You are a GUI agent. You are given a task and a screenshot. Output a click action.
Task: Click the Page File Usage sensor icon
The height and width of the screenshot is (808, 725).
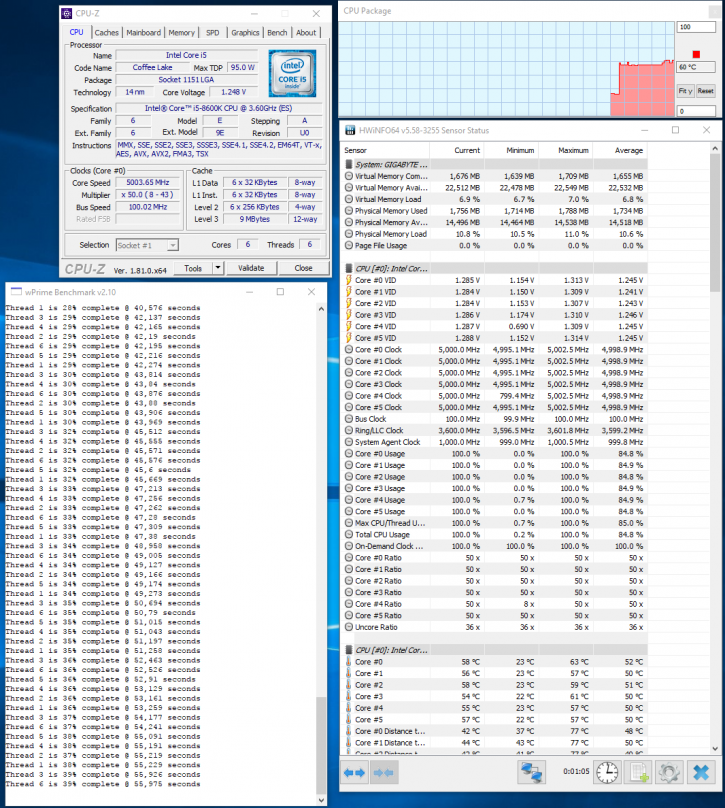point(349,245)
